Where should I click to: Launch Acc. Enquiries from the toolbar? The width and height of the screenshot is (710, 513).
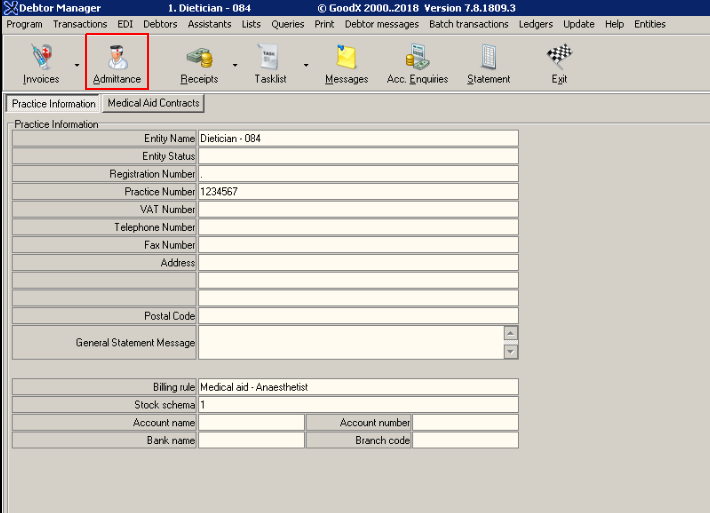click(x=418, y=62)
